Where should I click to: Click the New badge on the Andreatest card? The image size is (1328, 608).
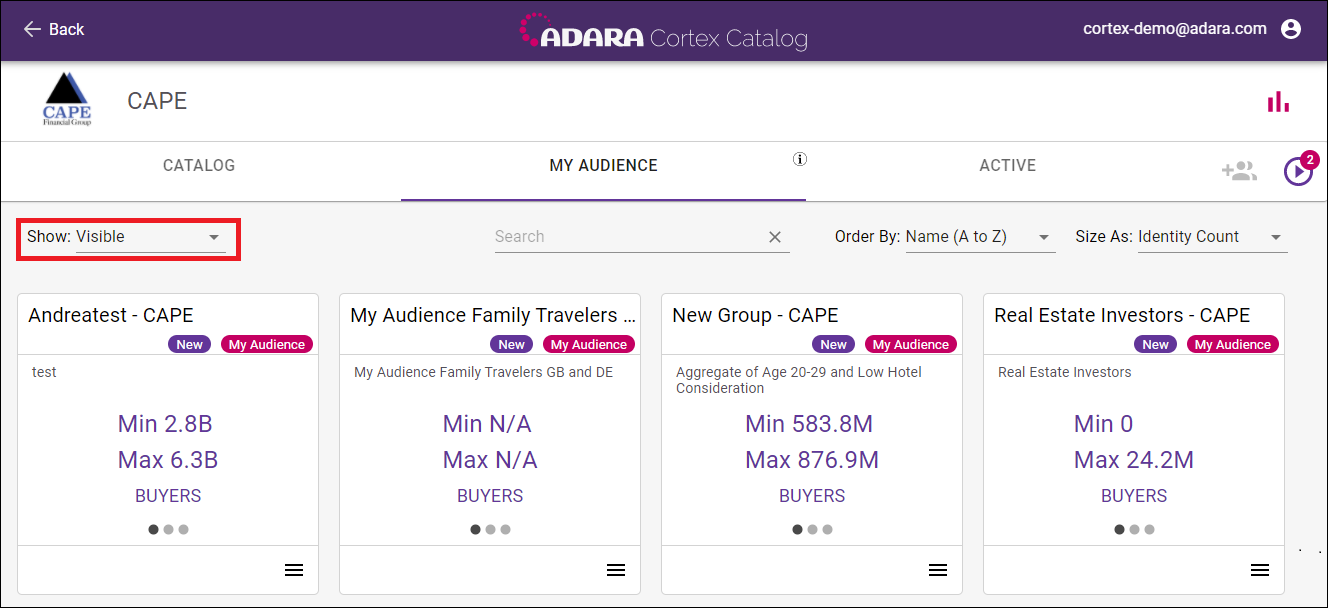[190, 344]
